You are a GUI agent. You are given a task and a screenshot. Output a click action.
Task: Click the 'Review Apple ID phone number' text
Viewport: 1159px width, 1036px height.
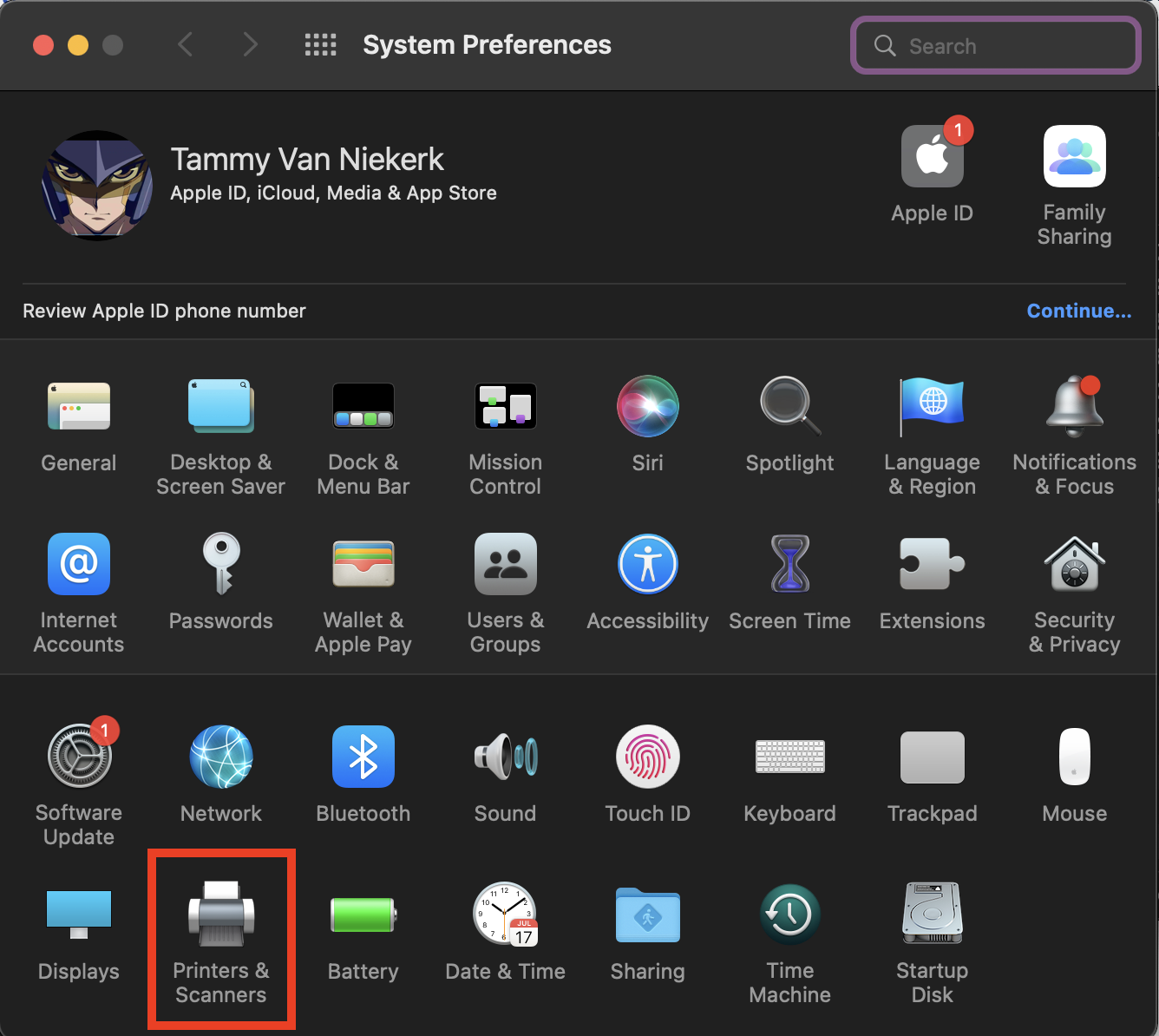(164, 311)
